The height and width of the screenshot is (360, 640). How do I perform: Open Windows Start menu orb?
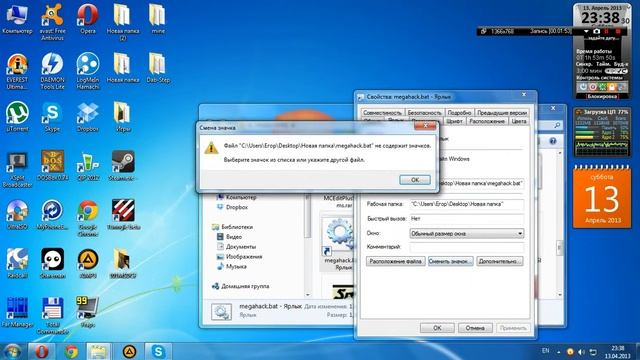coord(12,351)
